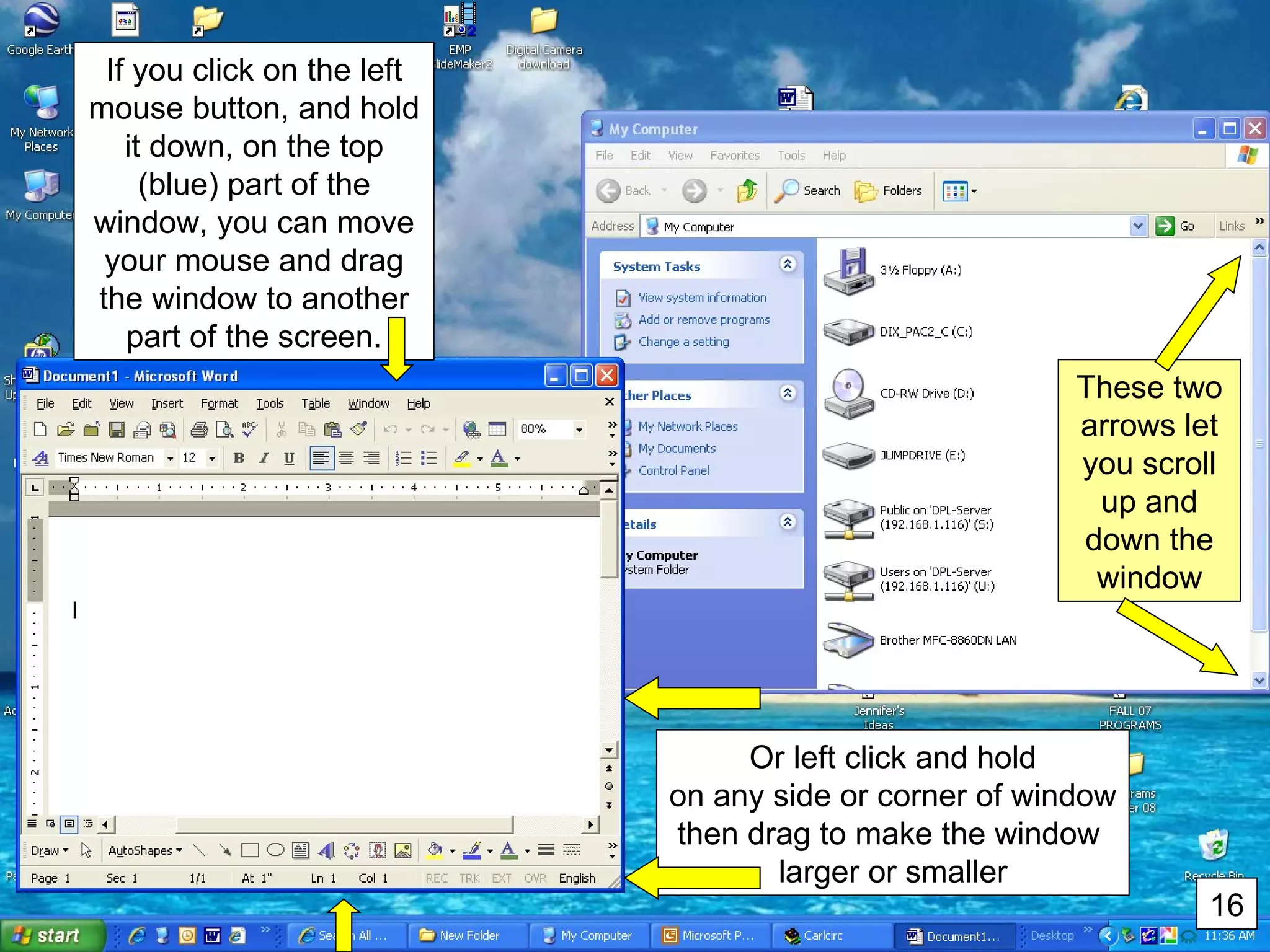The height and width of the screenshot is (952, 1270).
Task: Click the Format Painter brush icon
Action: click(x=358, y=429)
